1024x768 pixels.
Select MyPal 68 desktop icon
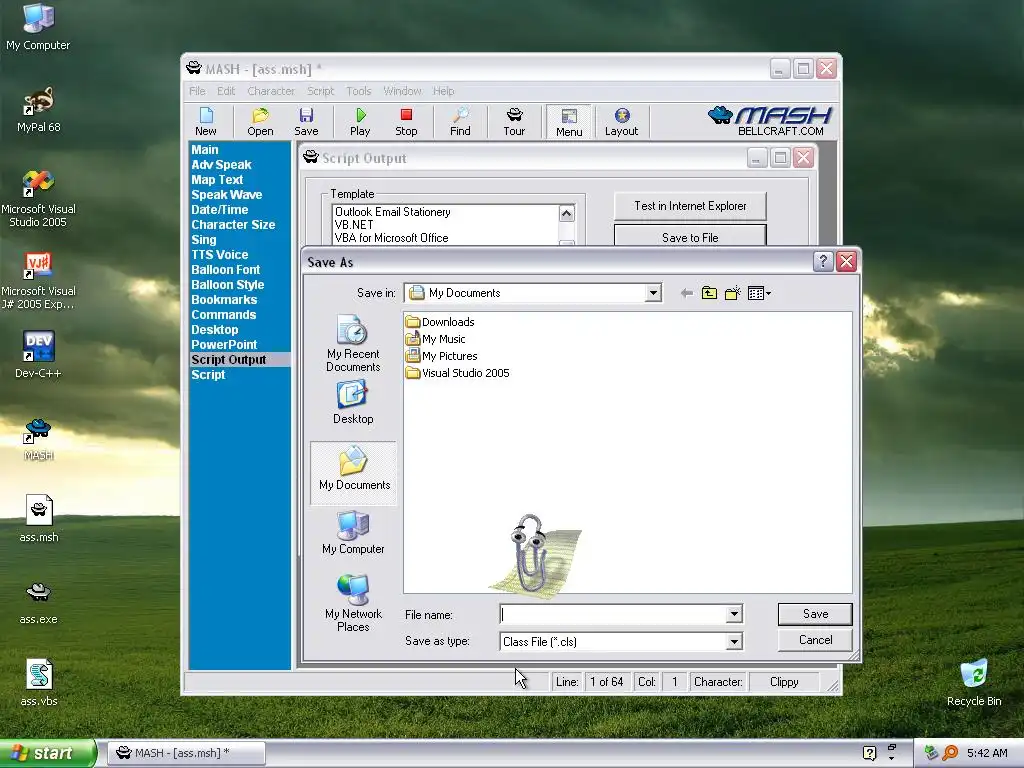tap(39, 110)
